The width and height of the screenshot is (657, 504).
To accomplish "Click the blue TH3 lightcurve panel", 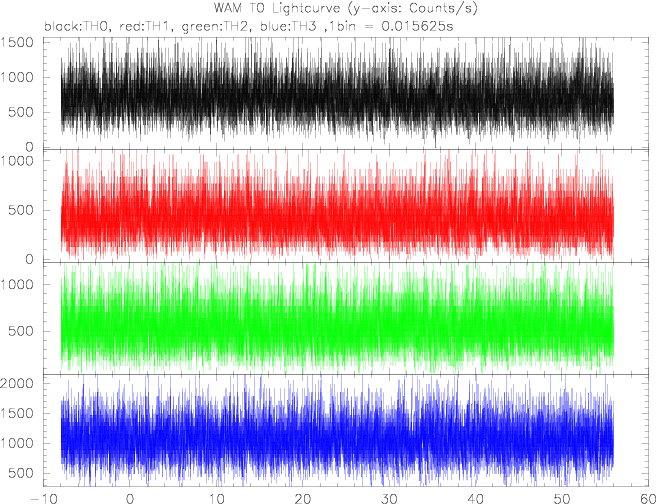I will coord(346,431).
